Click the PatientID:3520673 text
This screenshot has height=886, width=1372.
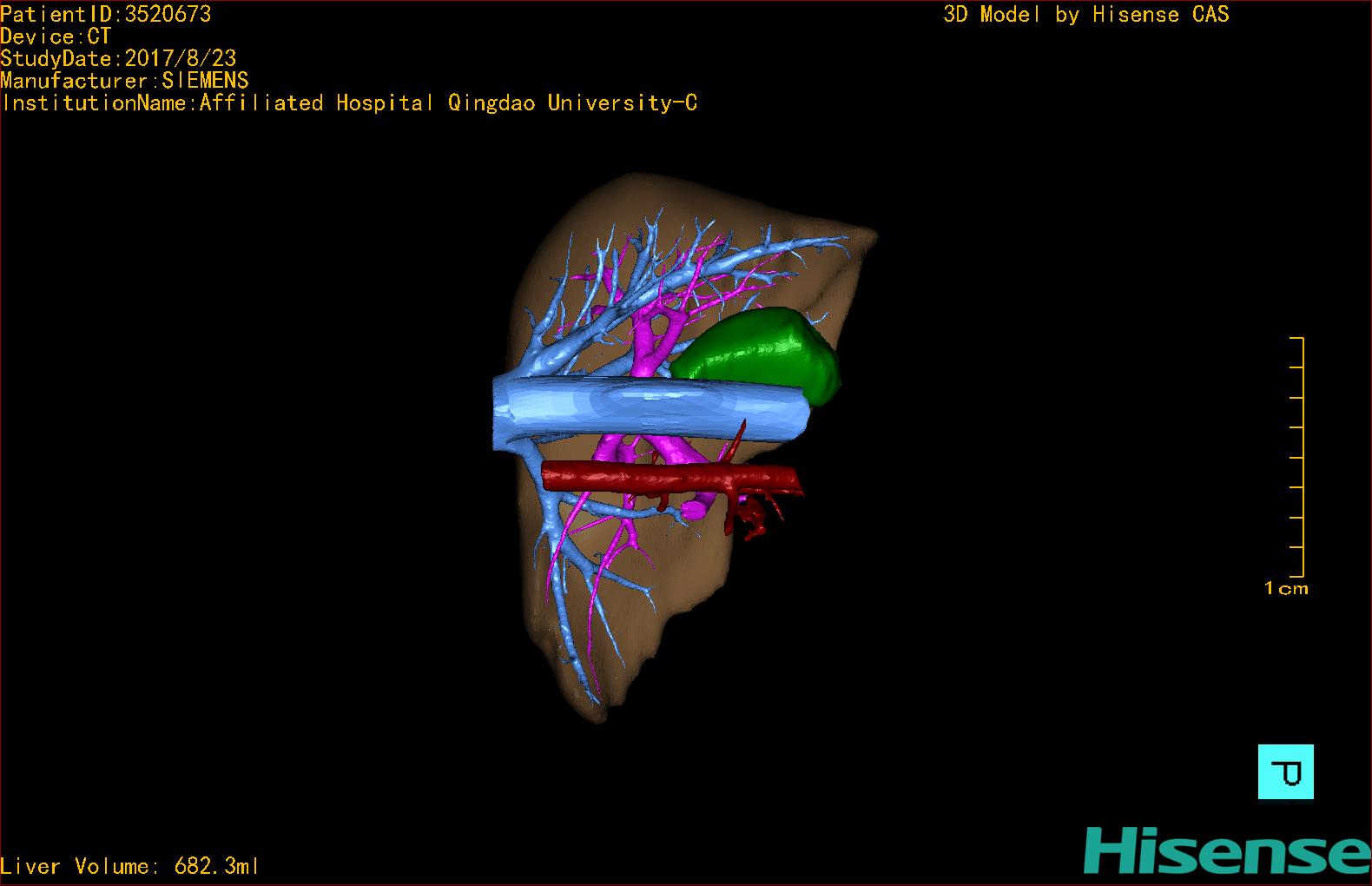[105, 14]
